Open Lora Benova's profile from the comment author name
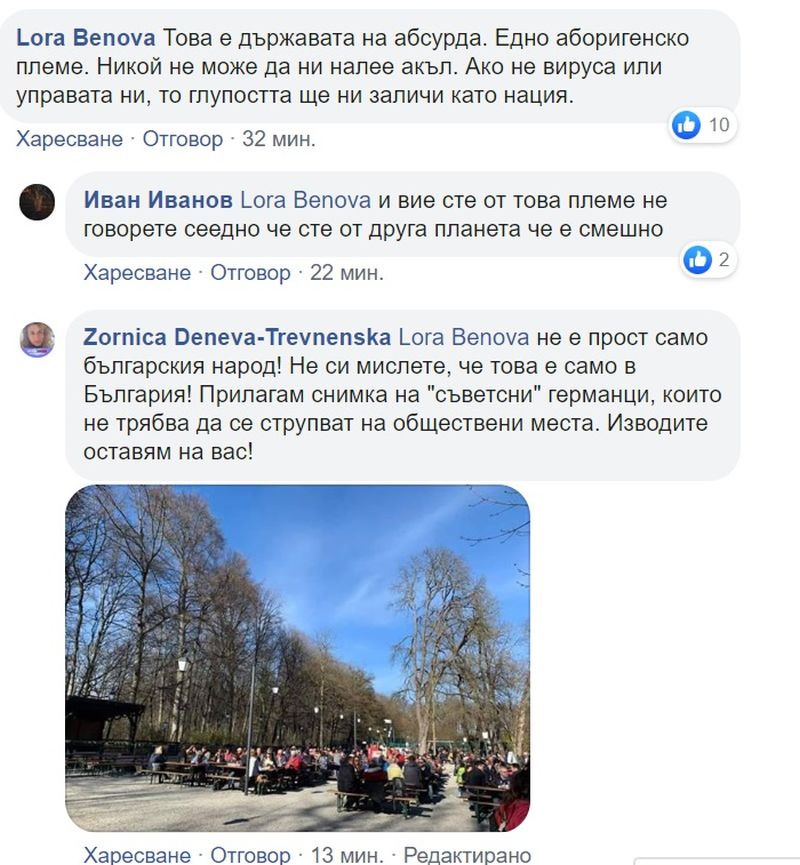The height and width of the screenshot is (865, 800). point(86,38)
